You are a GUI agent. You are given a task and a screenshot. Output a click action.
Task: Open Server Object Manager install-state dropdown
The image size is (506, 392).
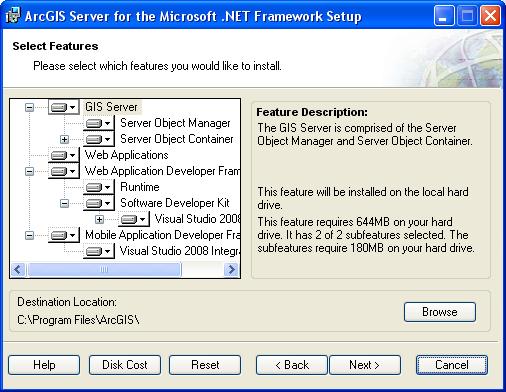[x=98, y=123]
